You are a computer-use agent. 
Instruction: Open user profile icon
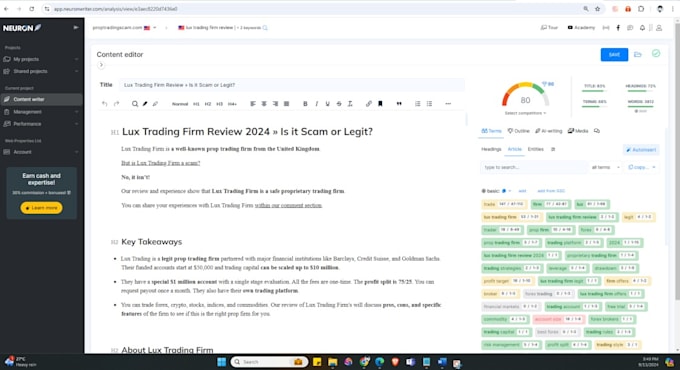point(659,28)
